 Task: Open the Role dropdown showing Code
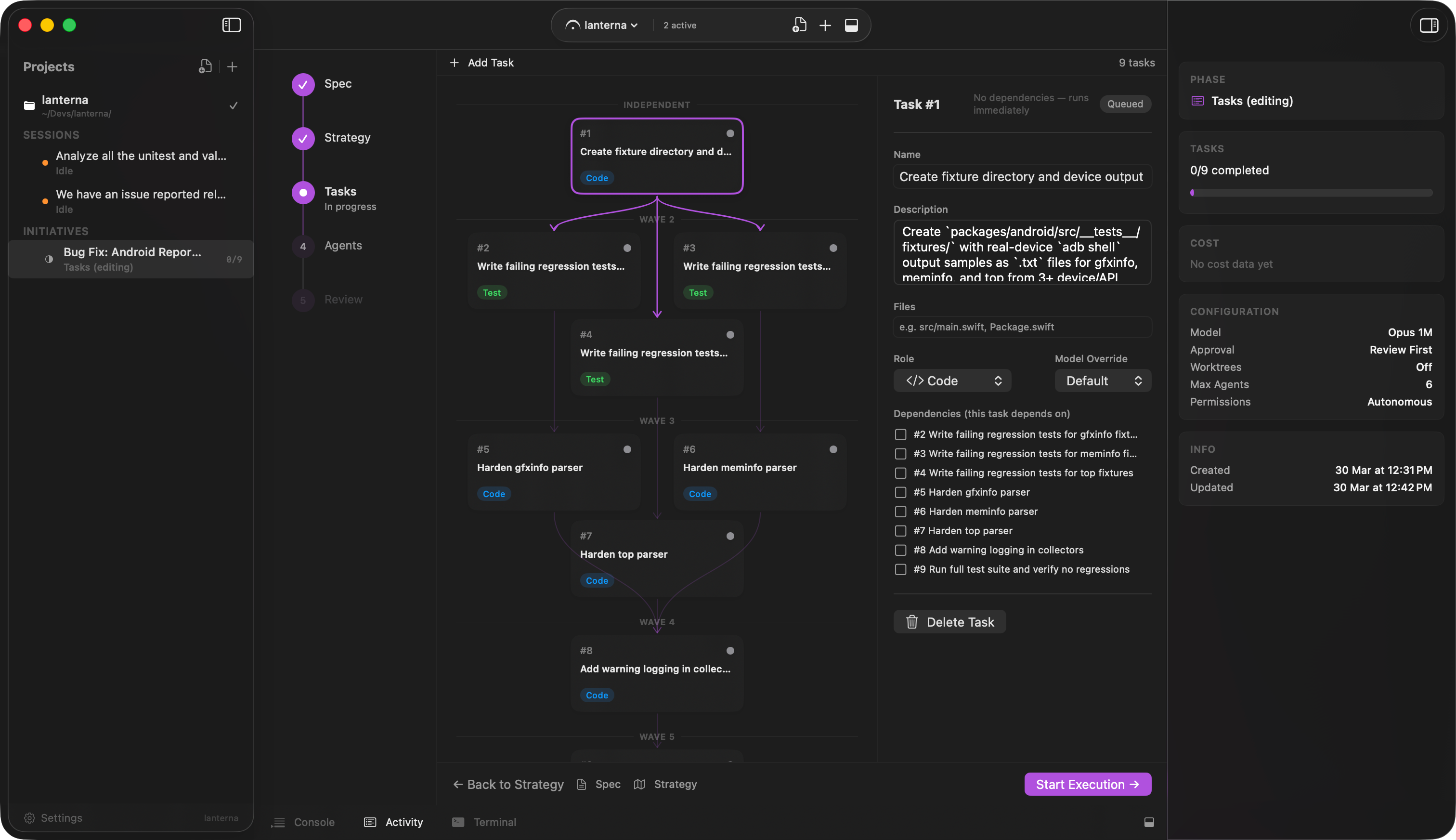click(x=951, y=381)
